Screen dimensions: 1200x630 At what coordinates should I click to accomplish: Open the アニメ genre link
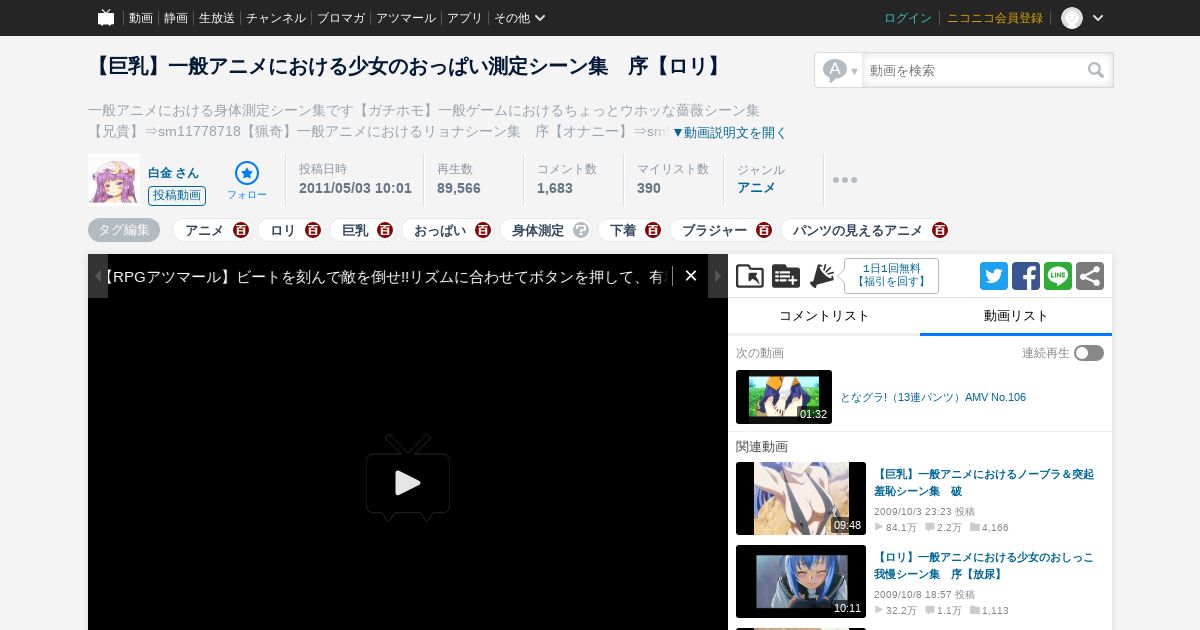point(756,188)
